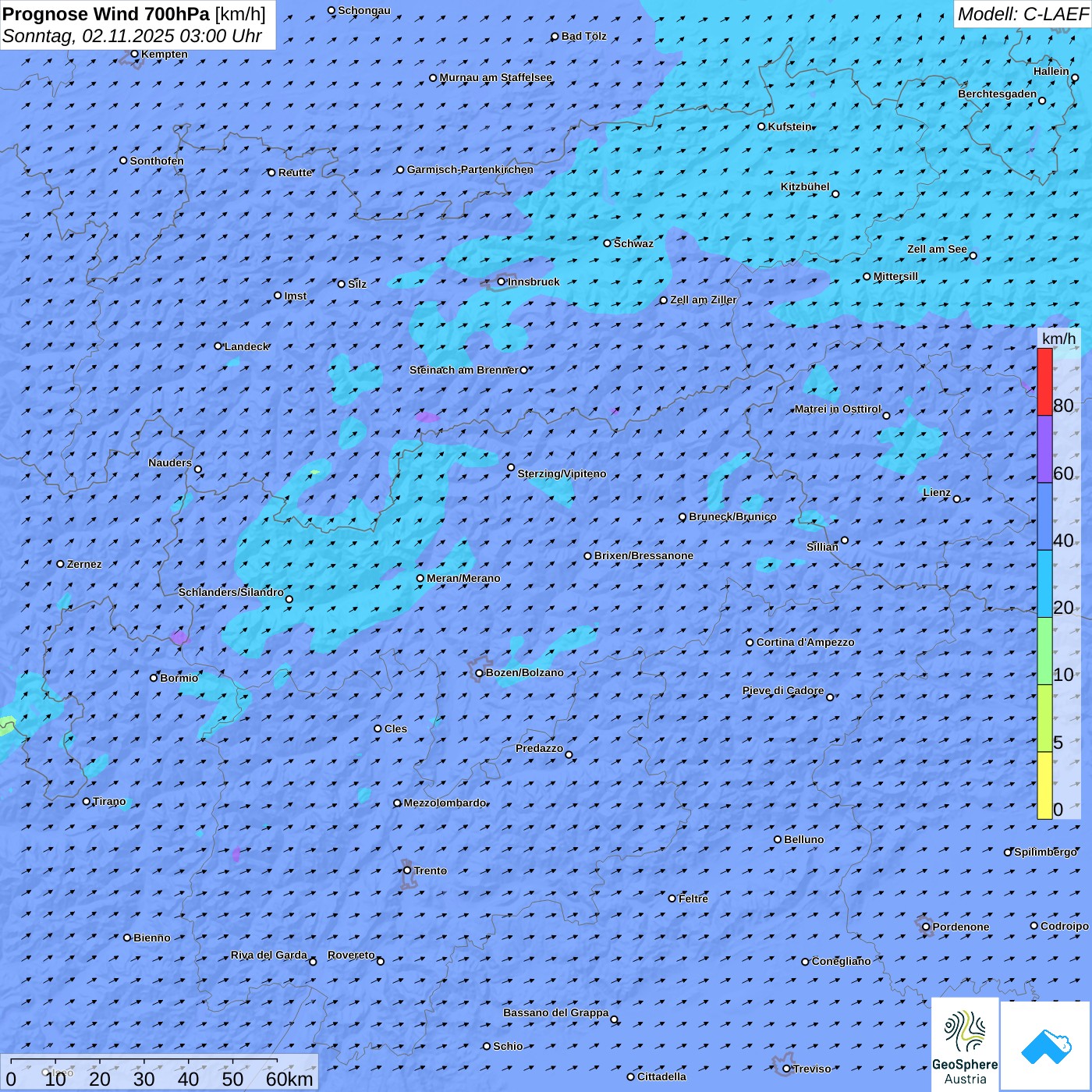Click the "Schlanders/Silandro" city label
The height and width of the screenshot is (1092, 1092).
[x=231, y=592]
